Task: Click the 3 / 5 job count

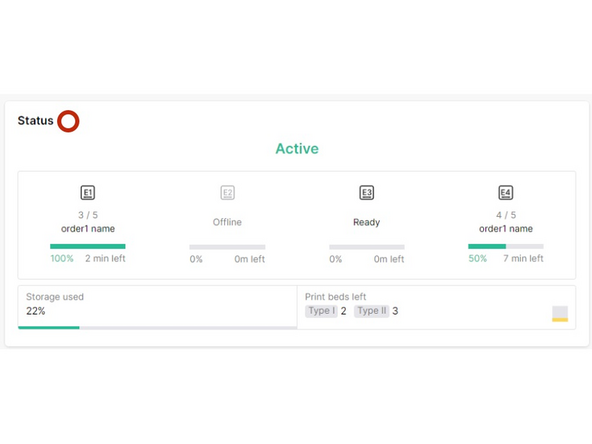Action: tap(88, 215)
